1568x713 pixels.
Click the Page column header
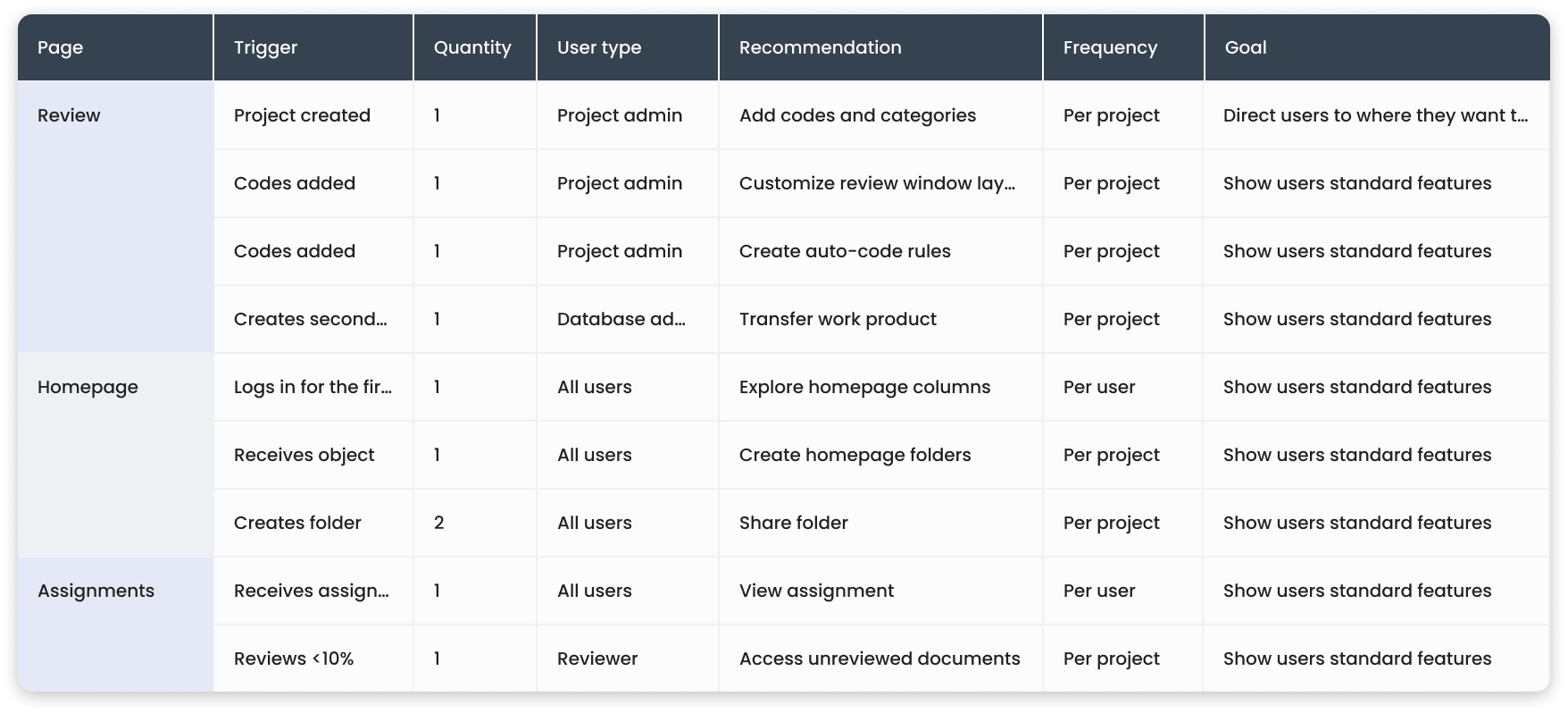(115, 47)
